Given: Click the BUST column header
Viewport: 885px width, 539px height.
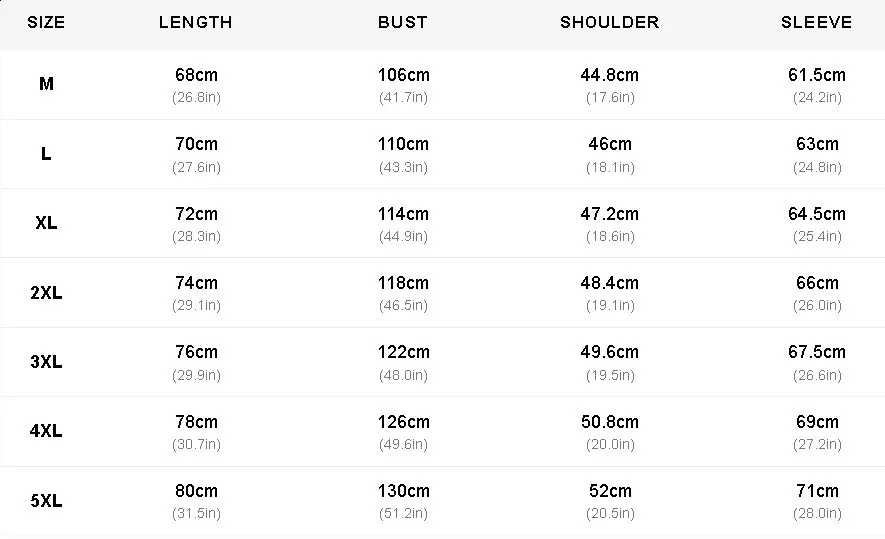Looking at the screenshot, I should pos(403,22).
